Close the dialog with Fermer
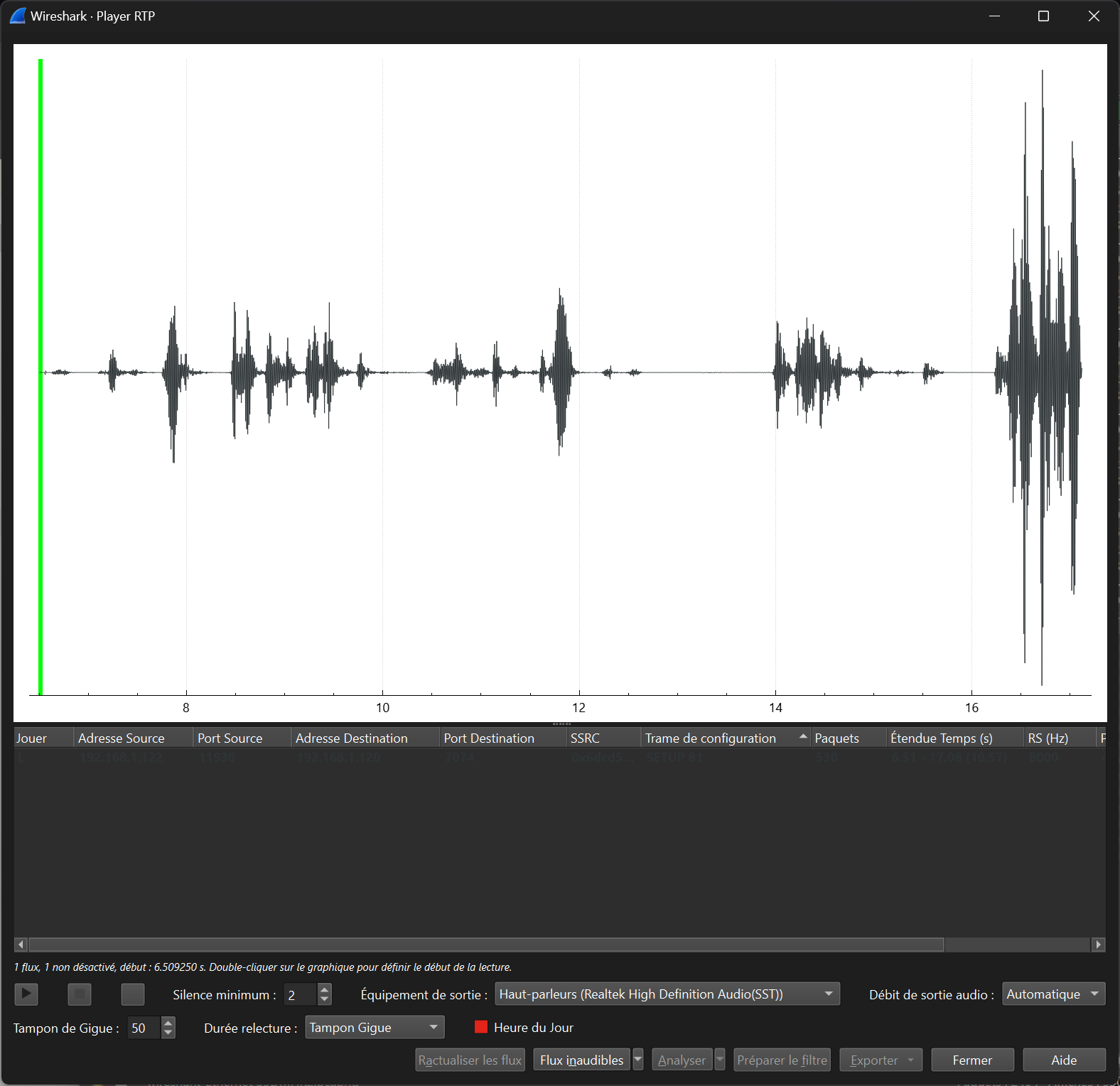1120x1086 pixels. pos(972,1060)
